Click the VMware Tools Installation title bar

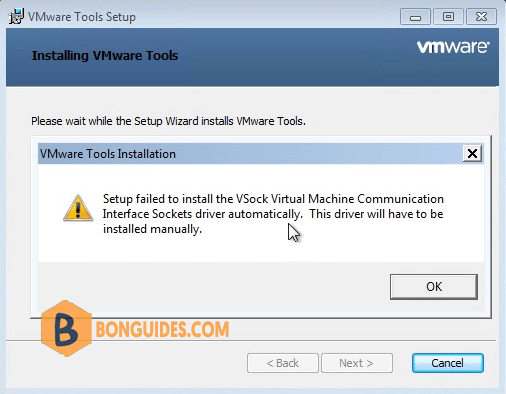(250, 154)
